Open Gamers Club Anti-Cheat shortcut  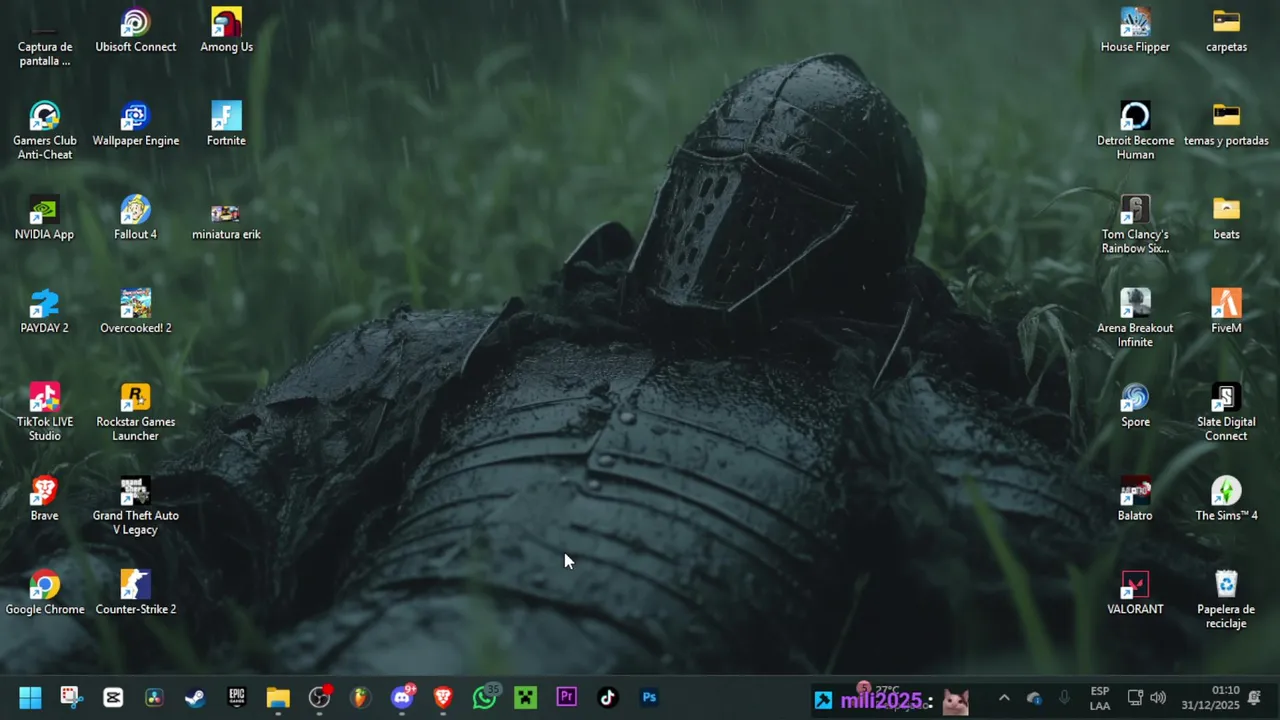(x=44, y=131)
